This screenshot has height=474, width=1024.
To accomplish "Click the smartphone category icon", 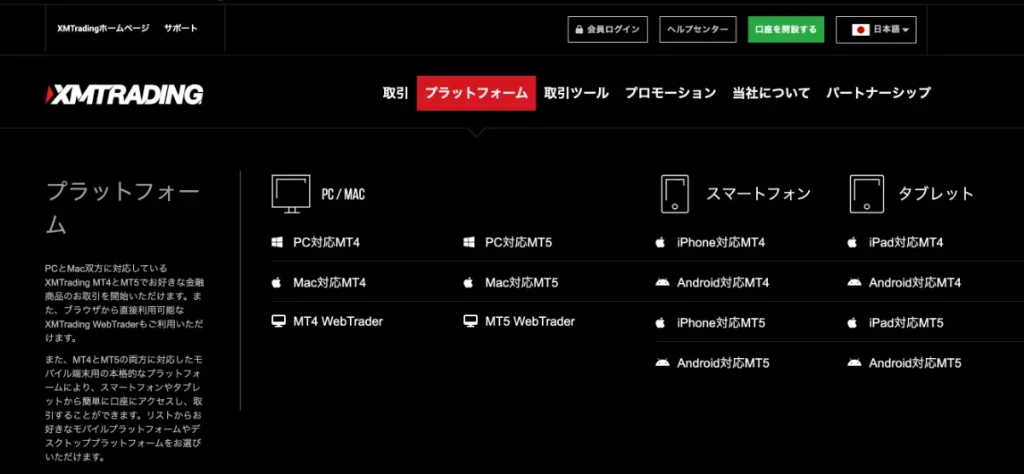I will (675, 194).
